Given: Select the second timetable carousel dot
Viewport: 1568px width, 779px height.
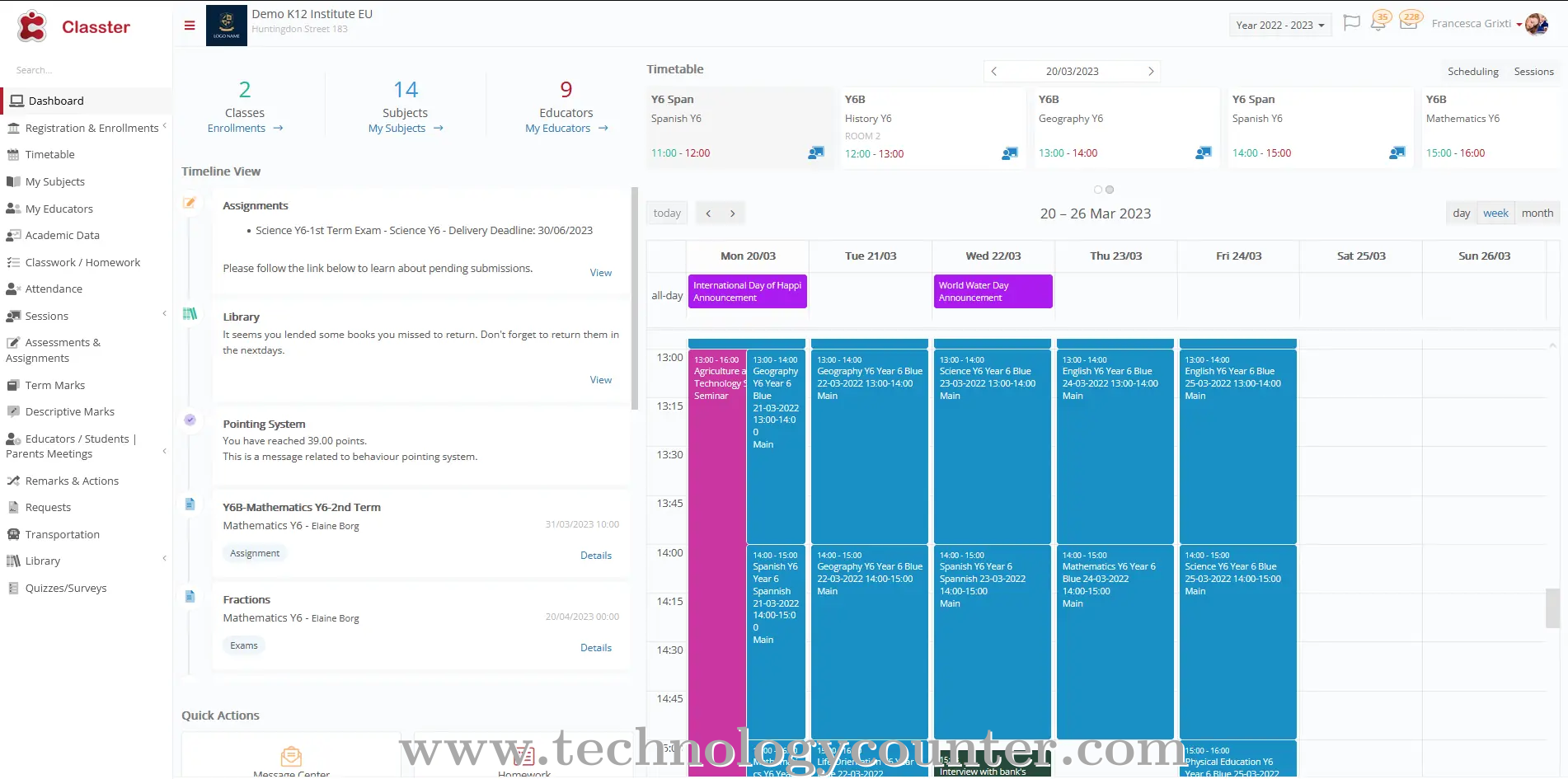Looking at the screenshot, I should pyautogui.click(x=1110, y=190).
